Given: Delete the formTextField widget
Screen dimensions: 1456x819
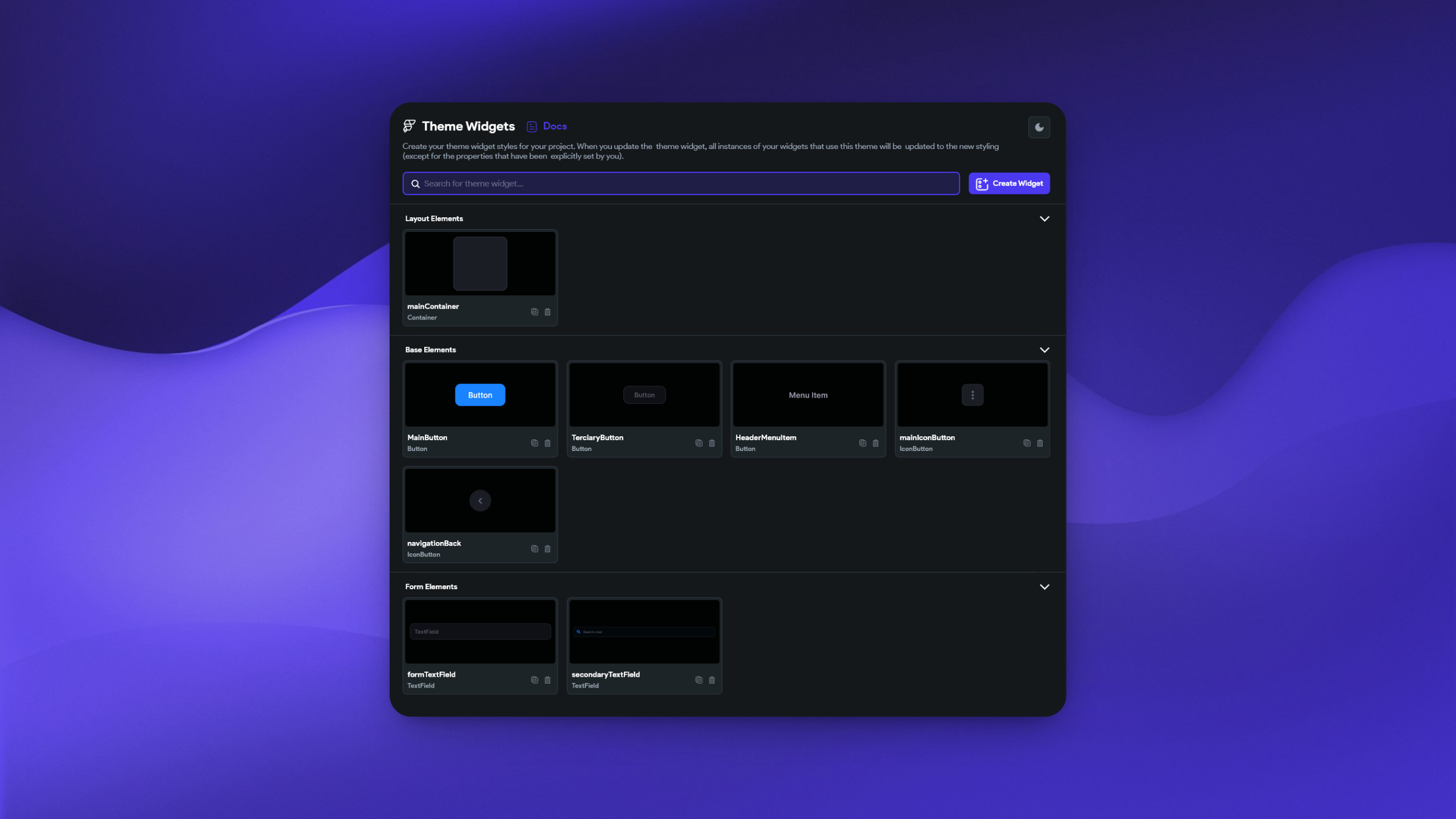Looking at the screenshot, I should (547, 680).
